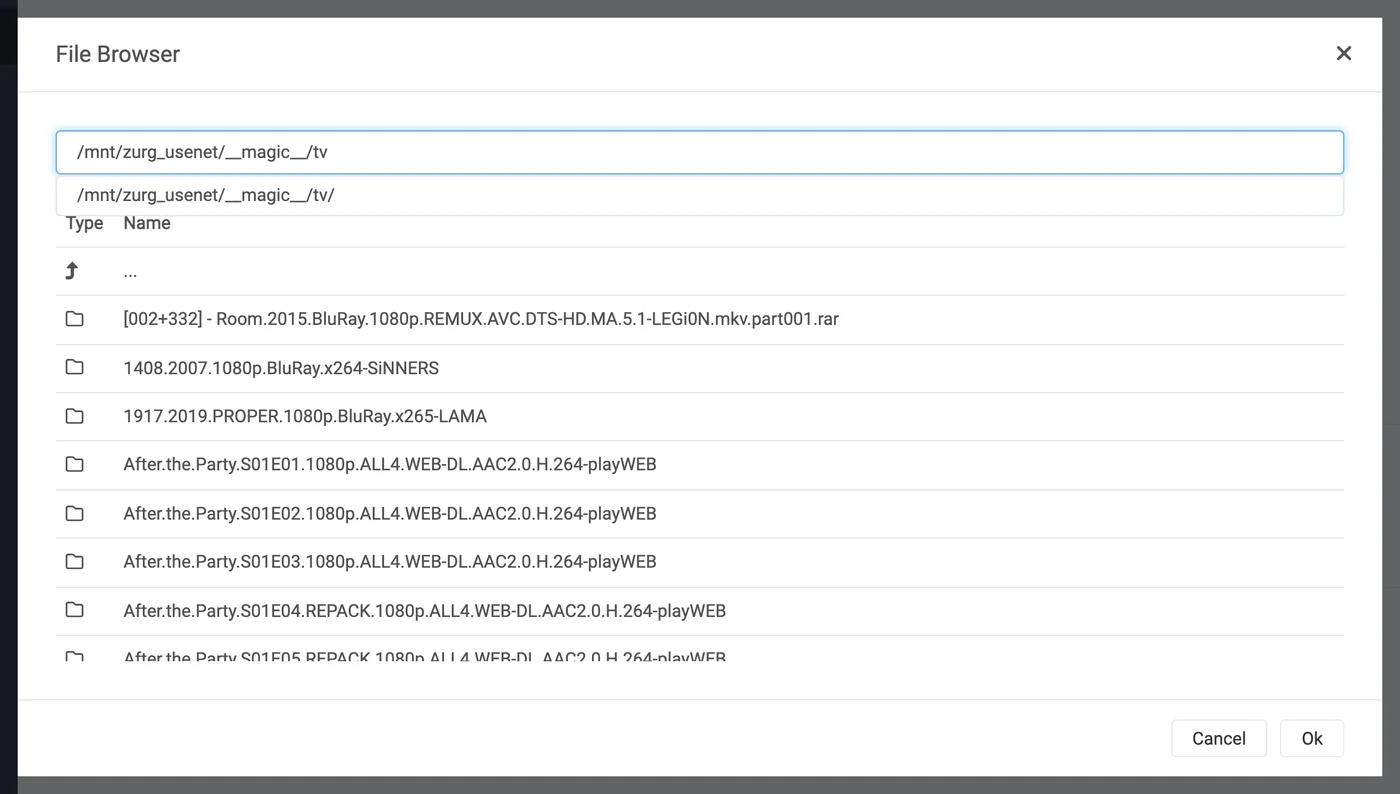Click folder icon for After.the.Party.S01E03 row
Viewport: 1400px width, 794px height.
coord(74,561)
